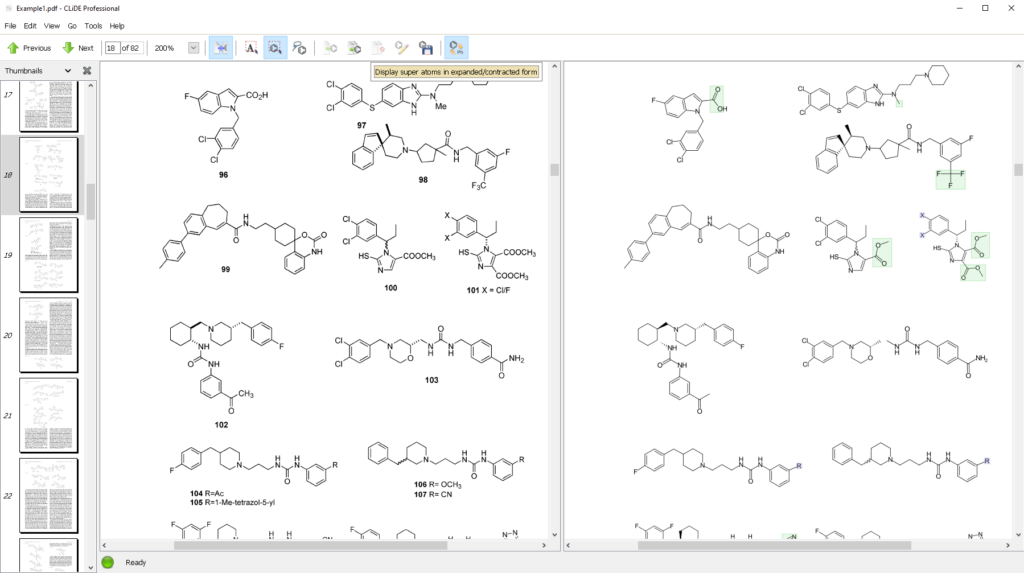1024x573 pixels.
Task: Select the page 21 thumbnail
Action: tap(48, 415)
